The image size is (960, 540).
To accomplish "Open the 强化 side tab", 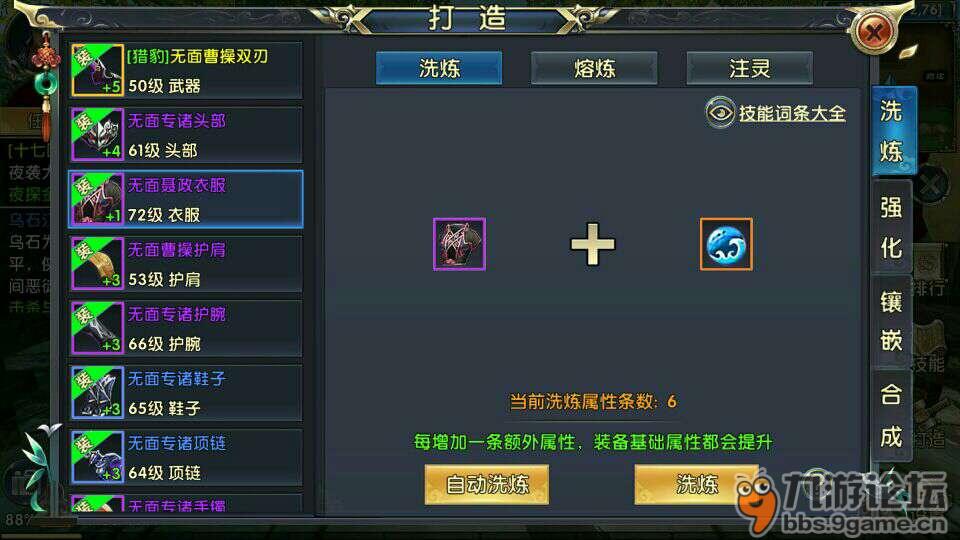I will 891,228.
